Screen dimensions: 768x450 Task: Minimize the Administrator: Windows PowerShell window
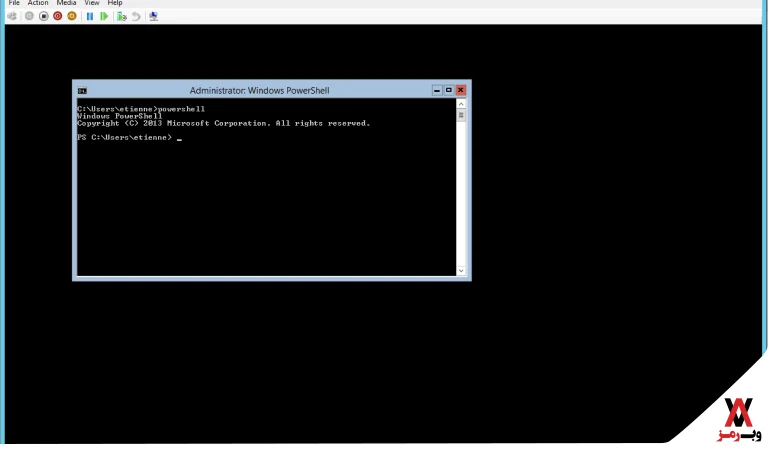(437, 90)
